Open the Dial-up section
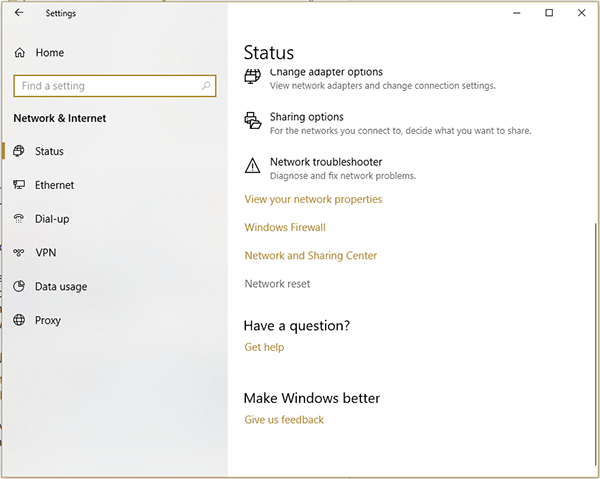Image resolution: width=600 pixels, height=479 pixels. (52, 219)
